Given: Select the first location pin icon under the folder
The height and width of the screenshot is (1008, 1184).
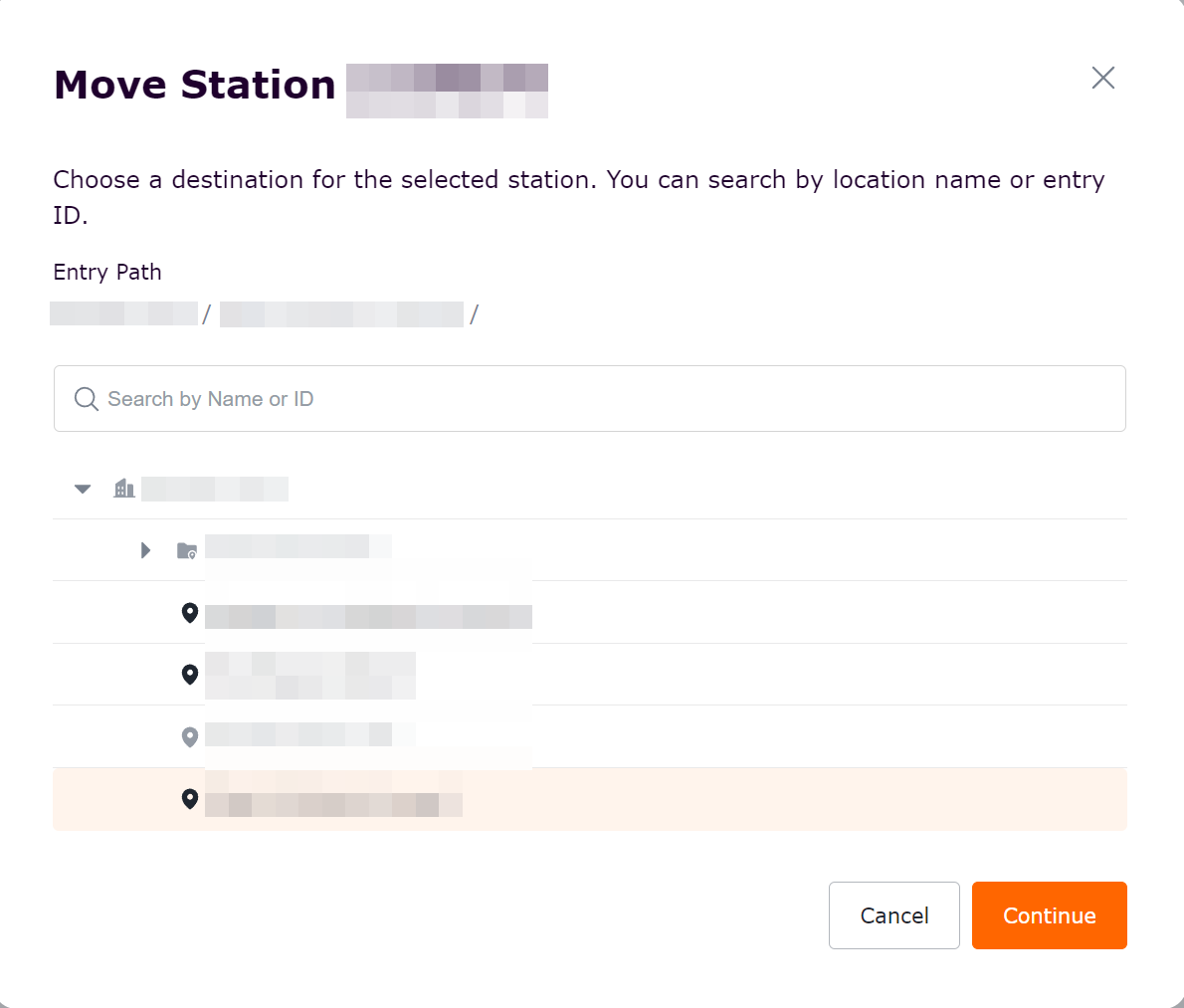Looking at the screenshot, I should point(190,613).
